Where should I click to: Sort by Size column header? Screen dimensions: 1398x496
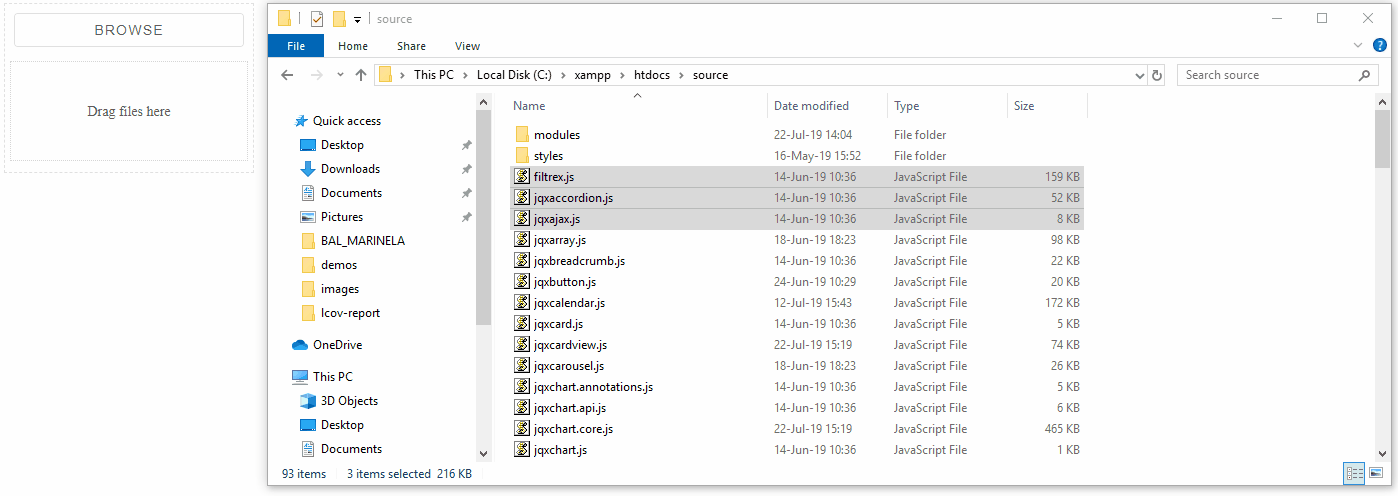coord(1047,106)
